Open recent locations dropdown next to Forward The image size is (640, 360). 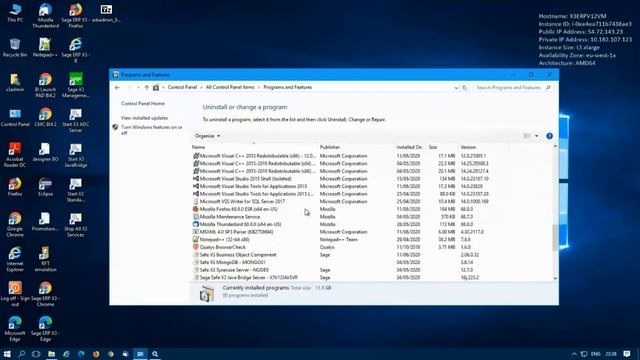pos(138,87)
